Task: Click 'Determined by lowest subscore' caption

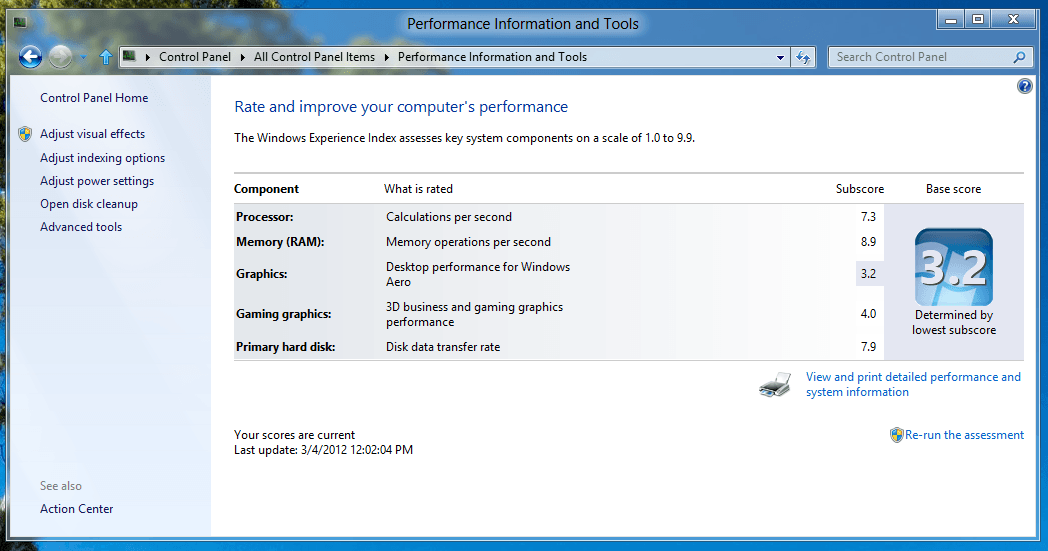Action: (x=954, y=322)
